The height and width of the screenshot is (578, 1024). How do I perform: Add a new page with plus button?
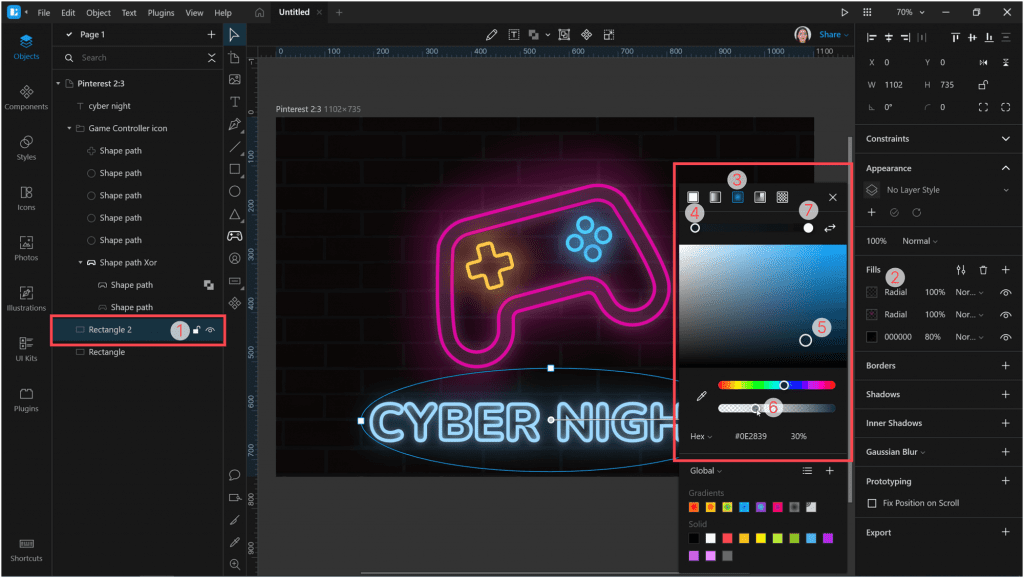click(x=211, y=35)
